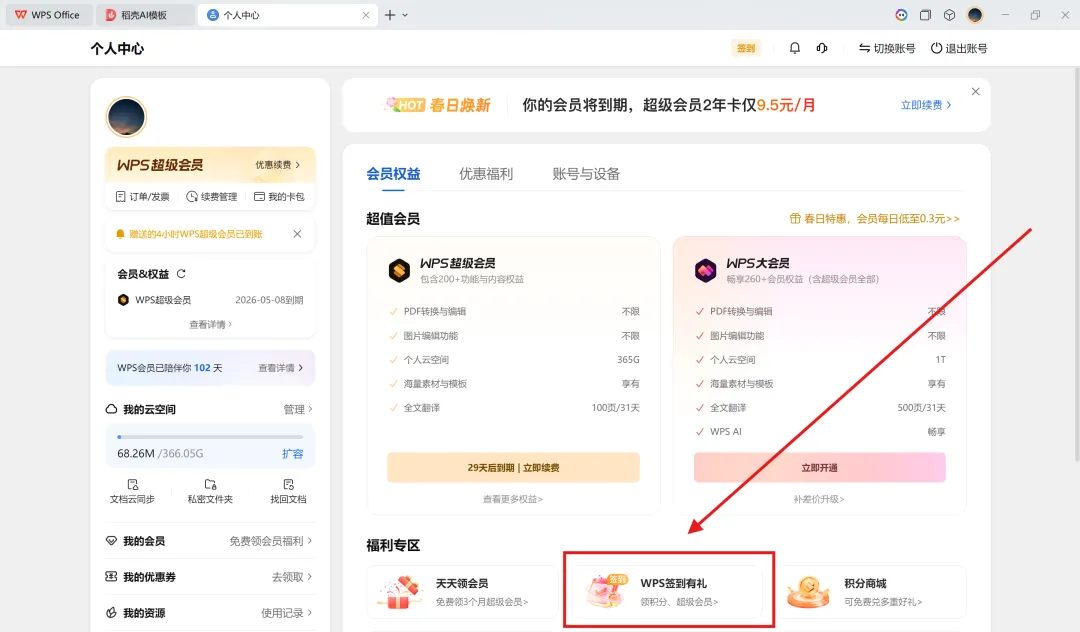Click the 我的会员 diamond icon

[111, 540]
